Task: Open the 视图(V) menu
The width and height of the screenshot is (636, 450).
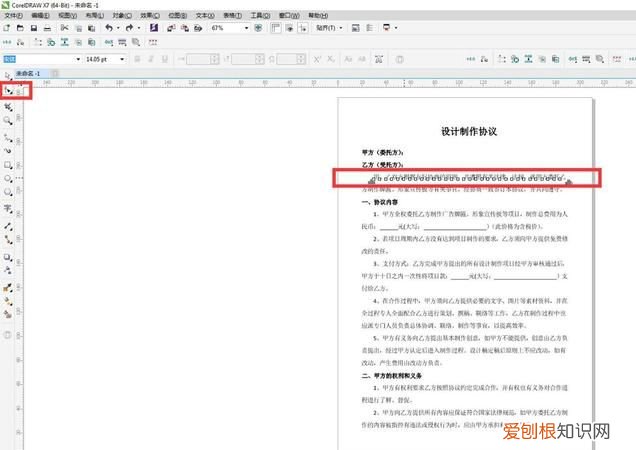Action: coord(68,15)
